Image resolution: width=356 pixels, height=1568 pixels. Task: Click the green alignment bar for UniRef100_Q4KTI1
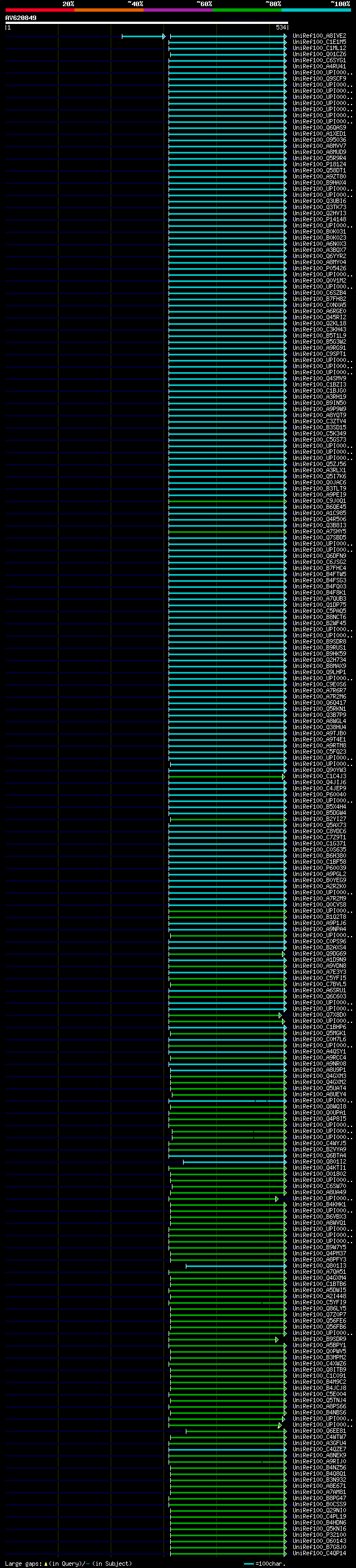click(x=228, y=1168)
